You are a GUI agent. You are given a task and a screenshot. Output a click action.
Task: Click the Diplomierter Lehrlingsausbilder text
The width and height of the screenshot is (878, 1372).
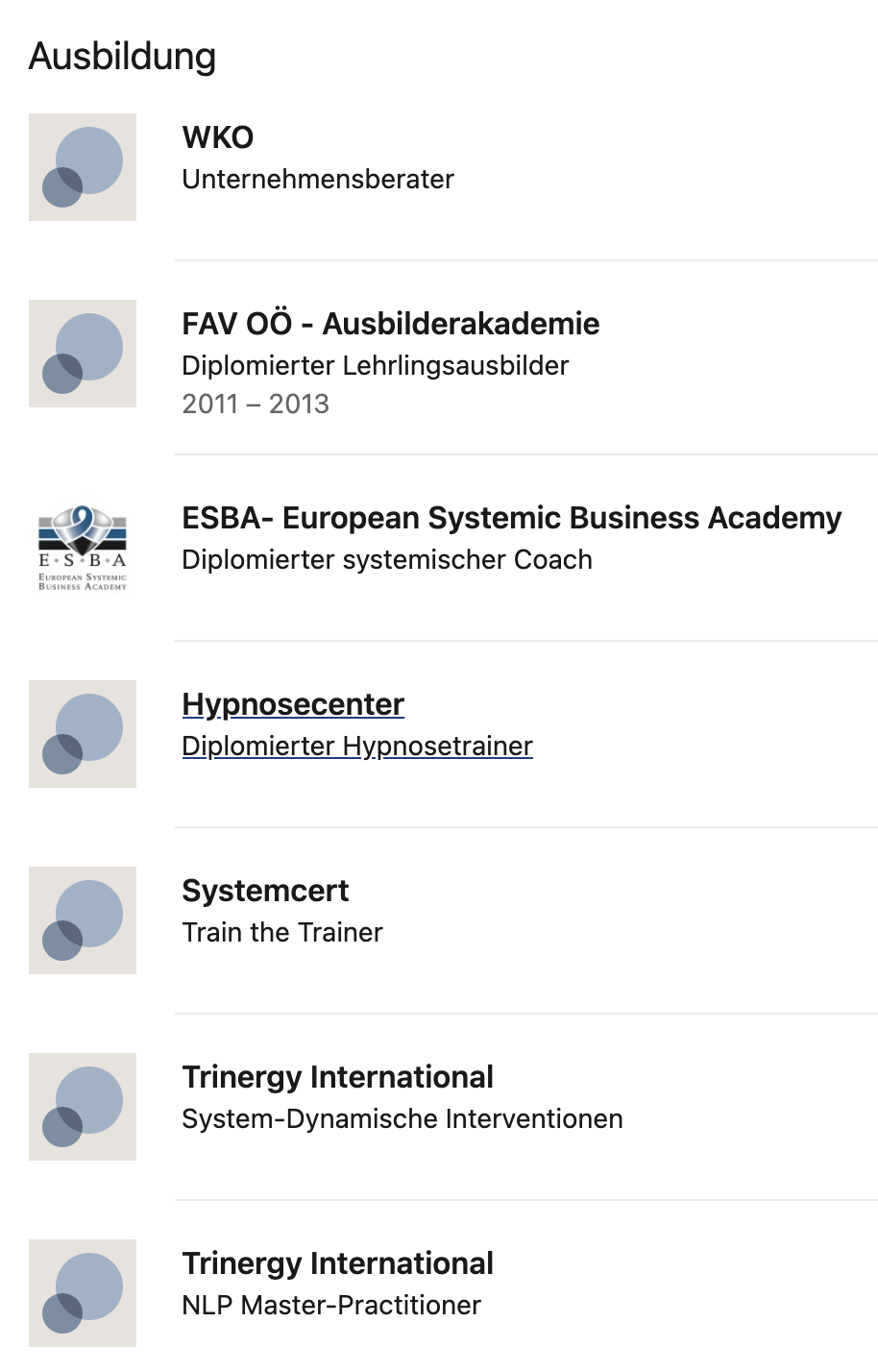376,365
